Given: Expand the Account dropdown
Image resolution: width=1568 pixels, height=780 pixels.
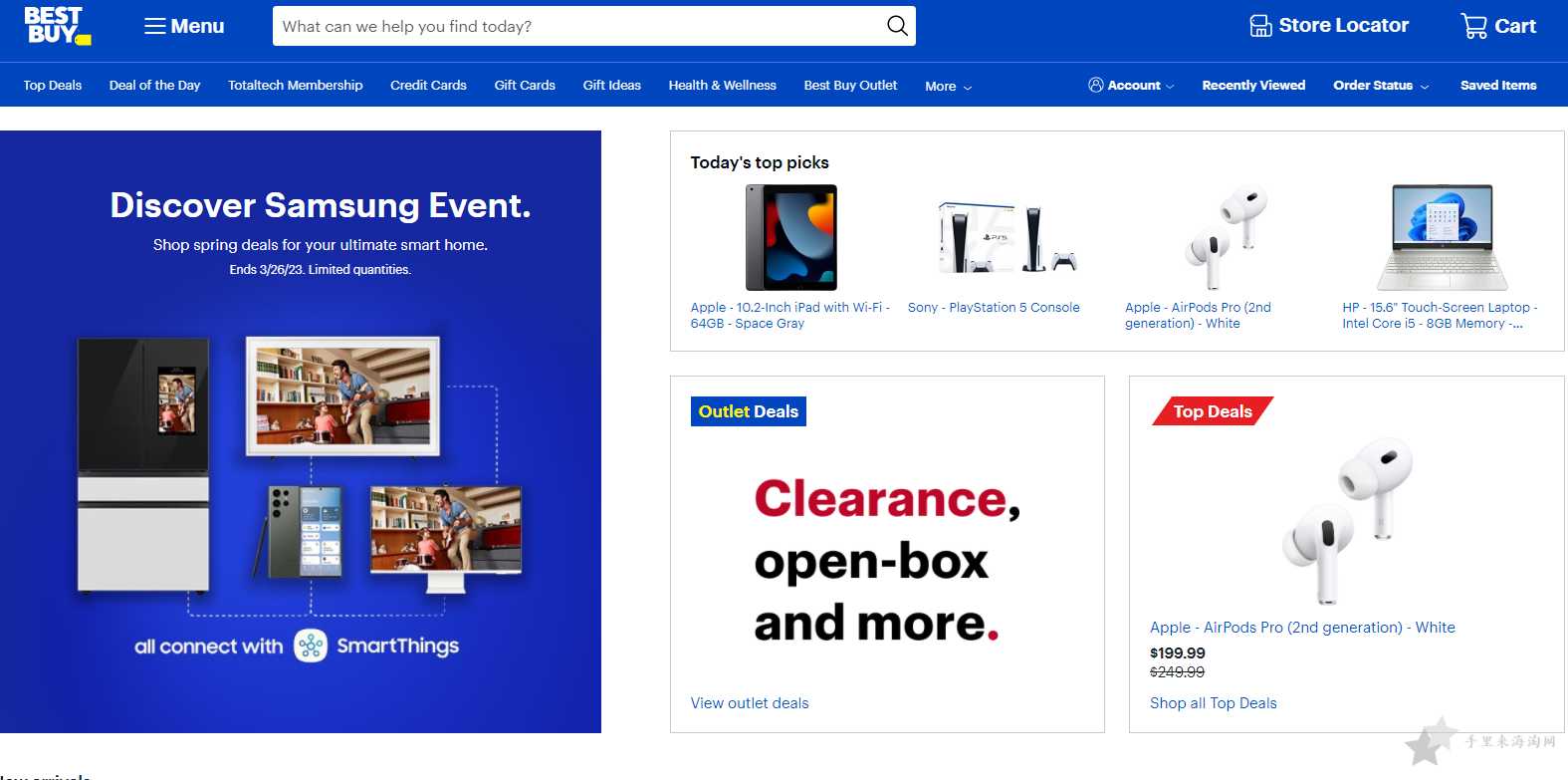Looking at the screenshot, I should [x=1131, y=86].
